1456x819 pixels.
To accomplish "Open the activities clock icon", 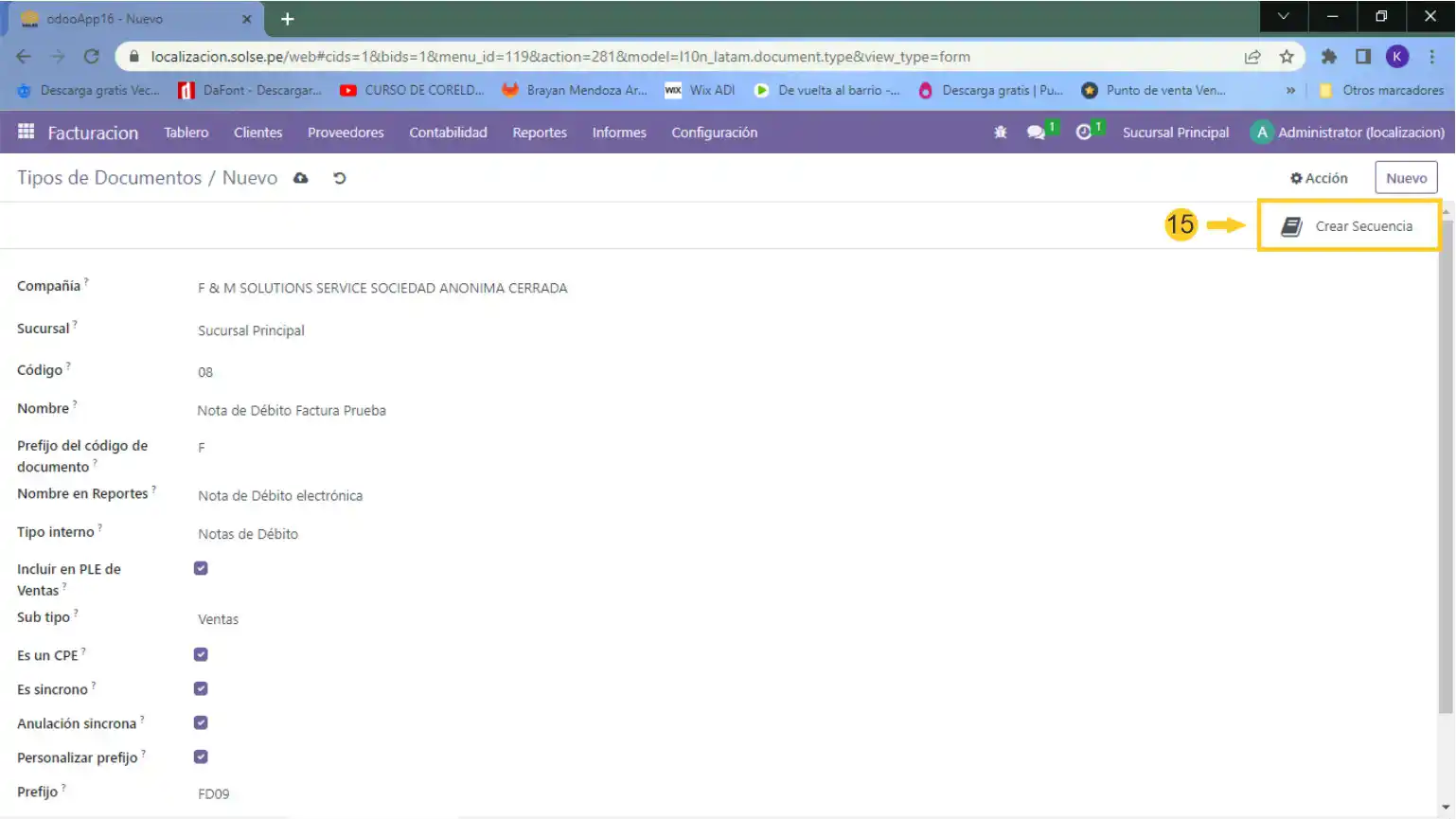I will pyautogui.click(x=1084, y=133).
